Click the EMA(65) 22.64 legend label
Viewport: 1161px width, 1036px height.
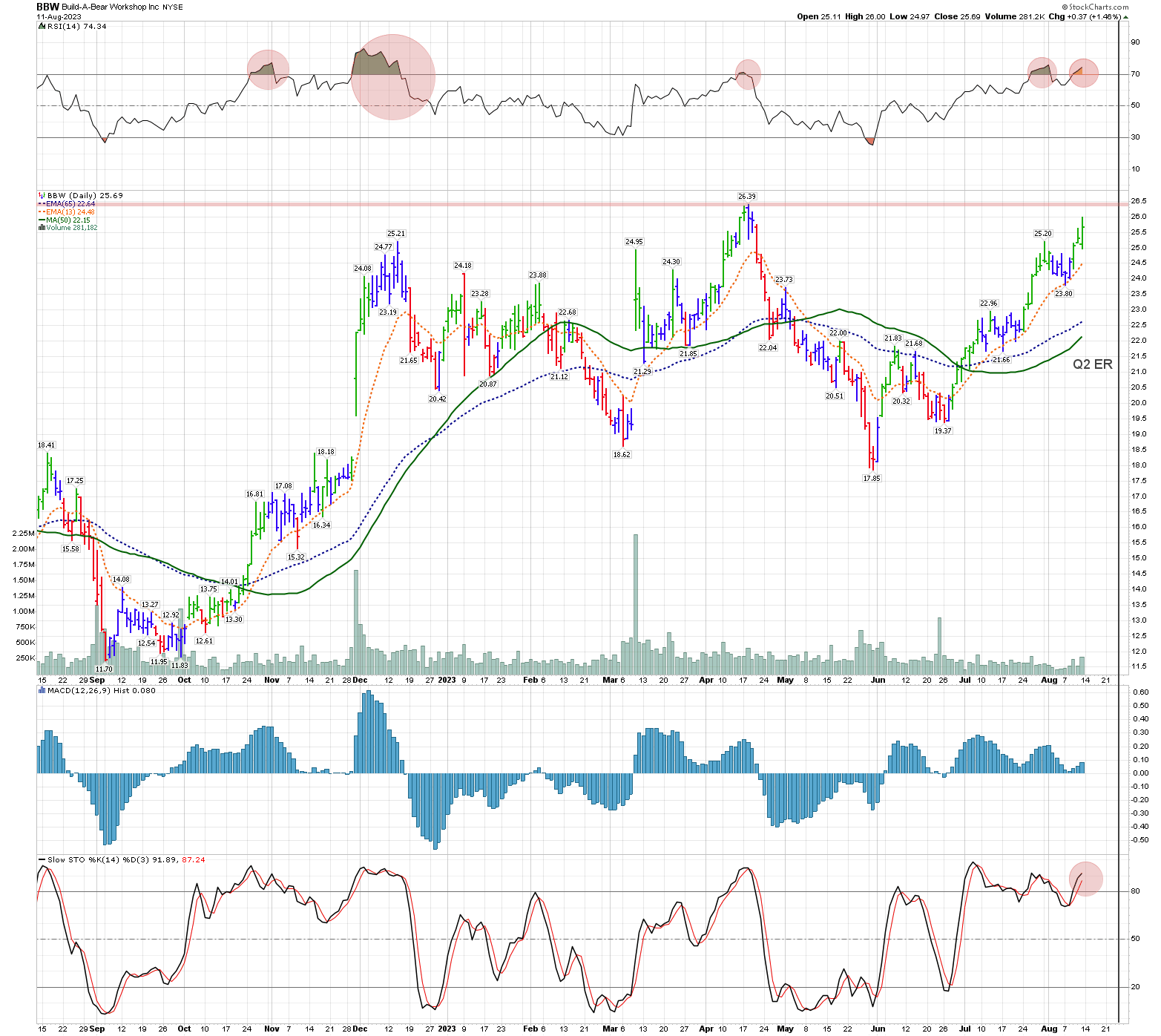click(70, 203)
